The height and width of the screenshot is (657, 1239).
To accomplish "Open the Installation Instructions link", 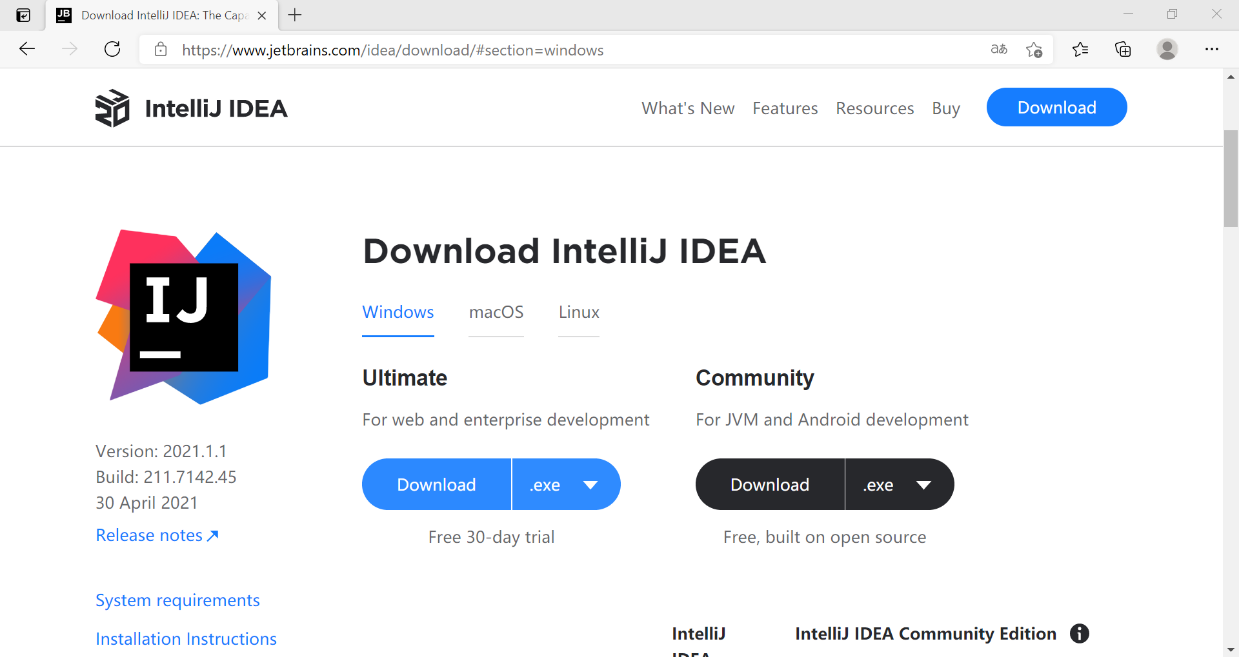I will tap(186, 639).
